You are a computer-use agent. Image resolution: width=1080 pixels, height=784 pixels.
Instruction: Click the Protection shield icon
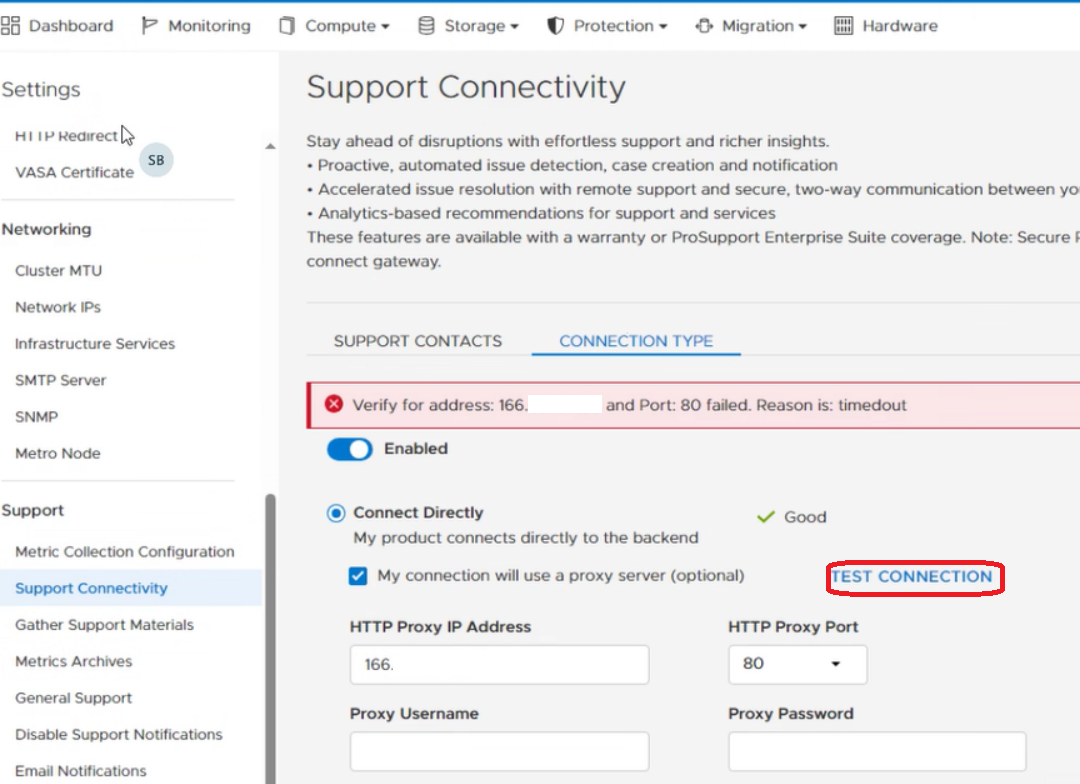pyautogui.click(x=556, y=26)
